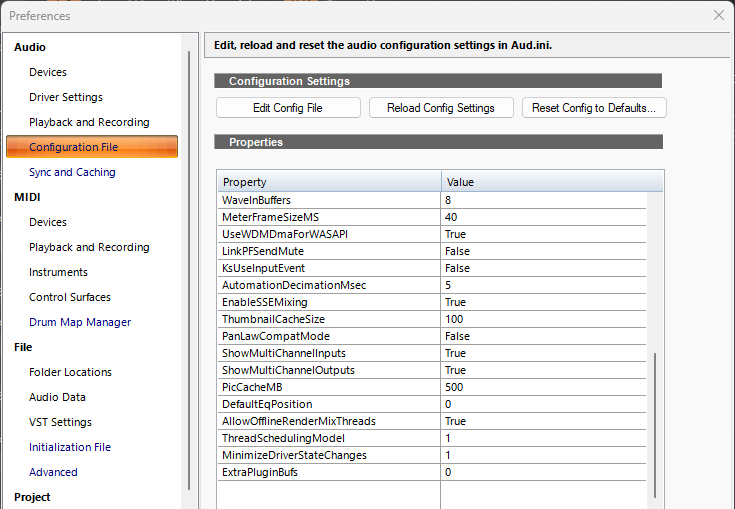735x509 pixels.
Task: Select PanLawCompatMode property name
Action: click(276, 336)
